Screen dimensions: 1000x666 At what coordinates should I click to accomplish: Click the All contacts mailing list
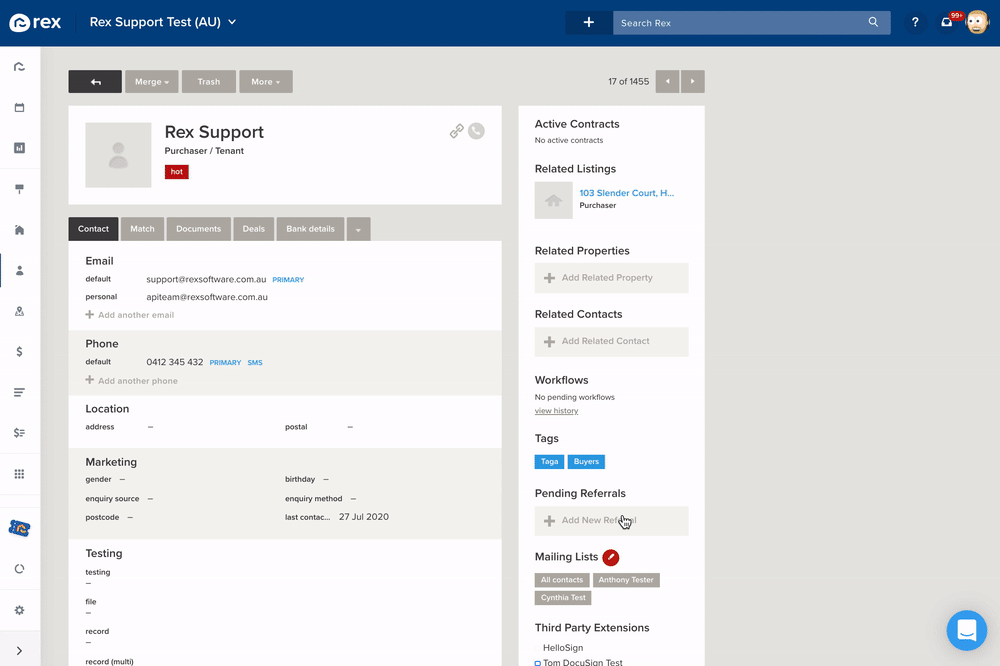(562, 580)
